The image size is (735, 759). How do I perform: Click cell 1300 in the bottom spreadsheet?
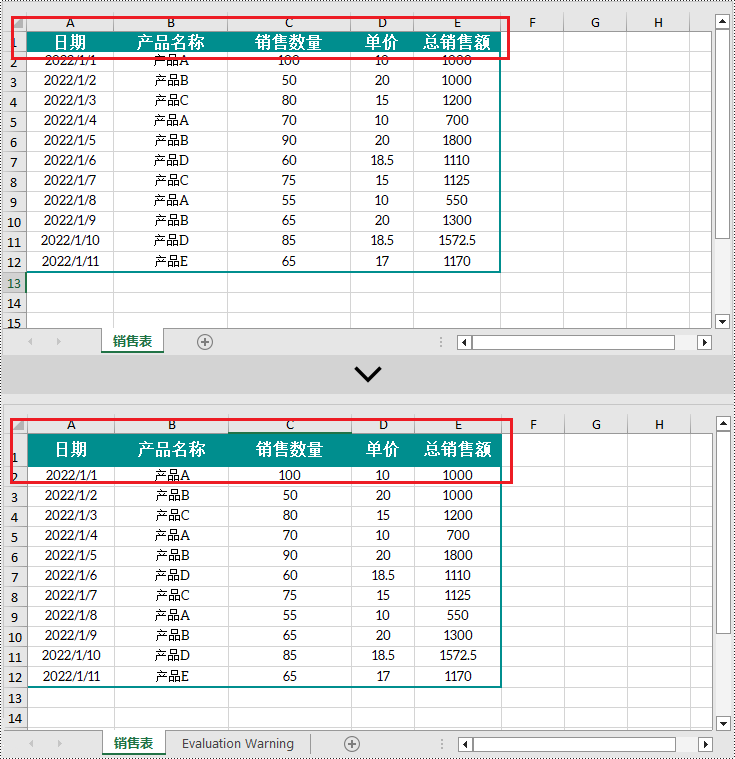(458, 636)
